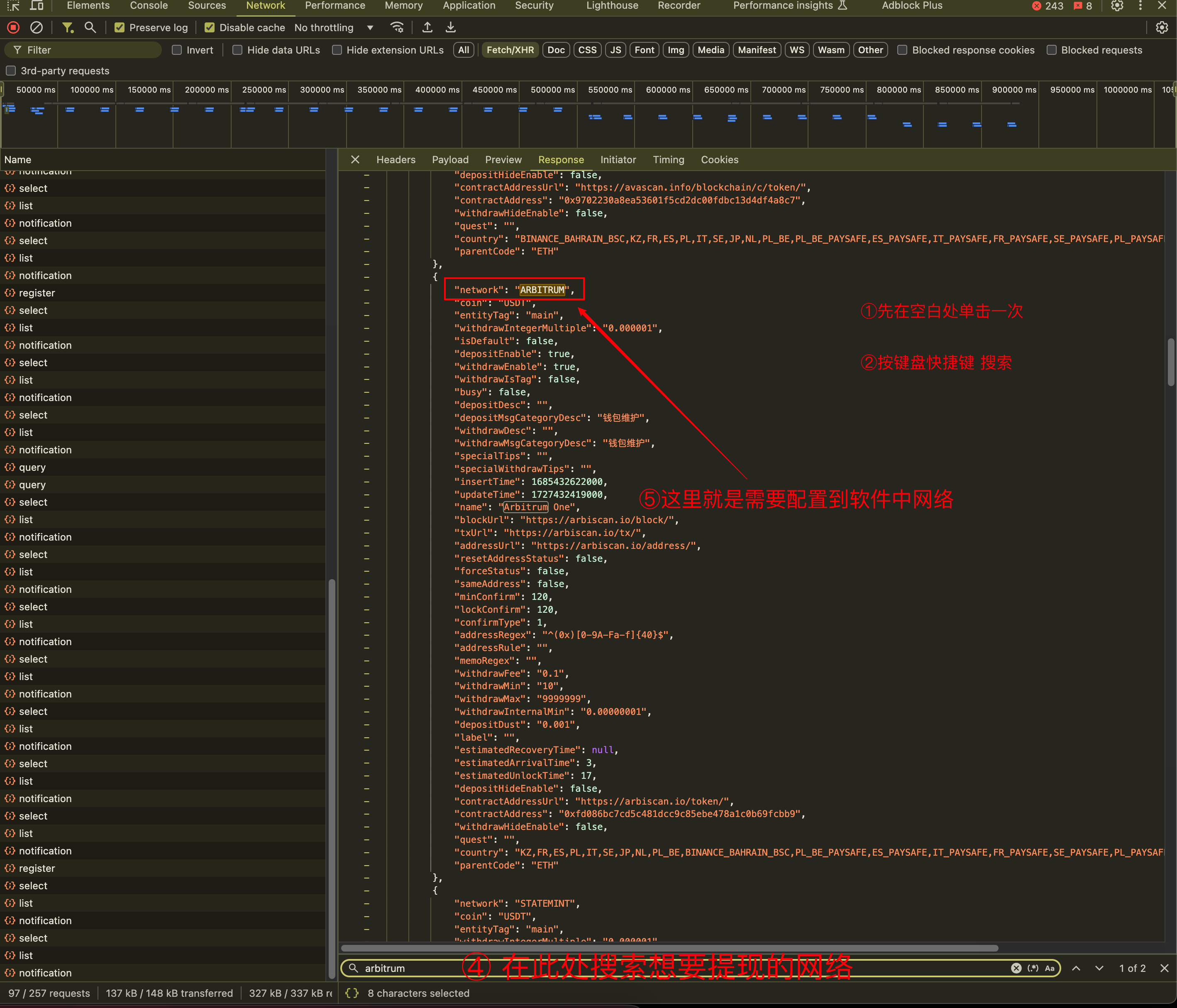Switch to the Headers tab

click(396, 160)
